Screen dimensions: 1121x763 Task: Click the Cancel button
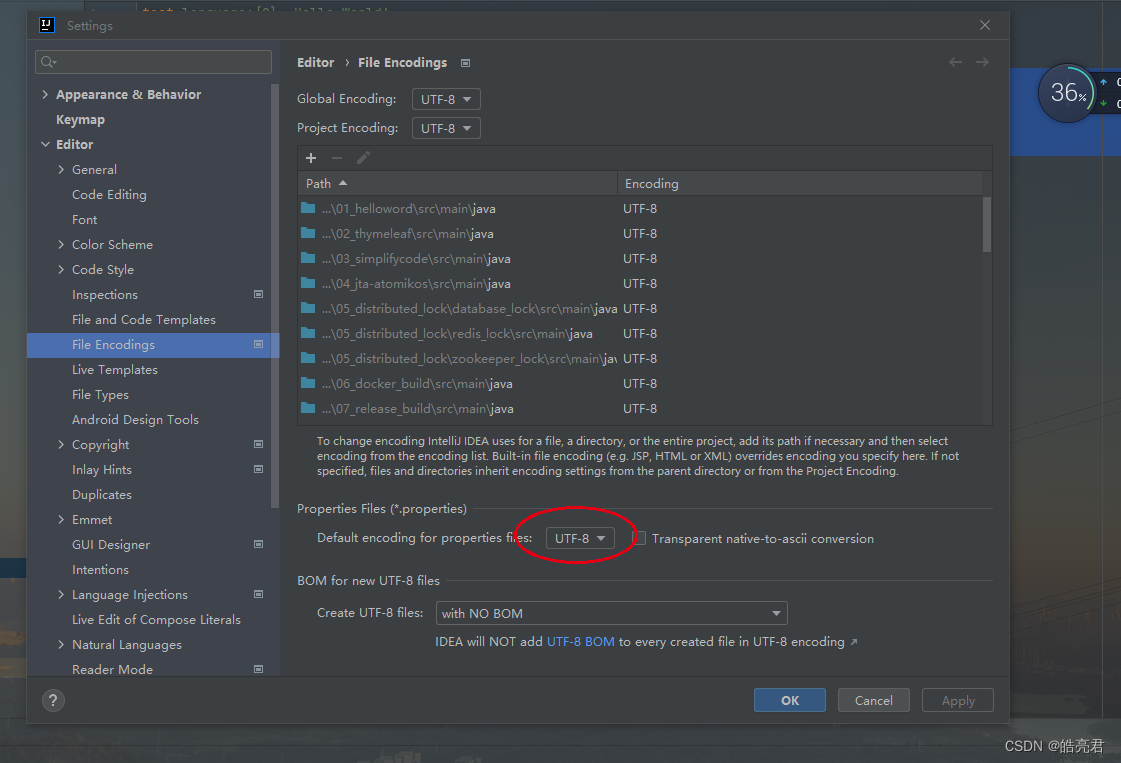(874, 700)
